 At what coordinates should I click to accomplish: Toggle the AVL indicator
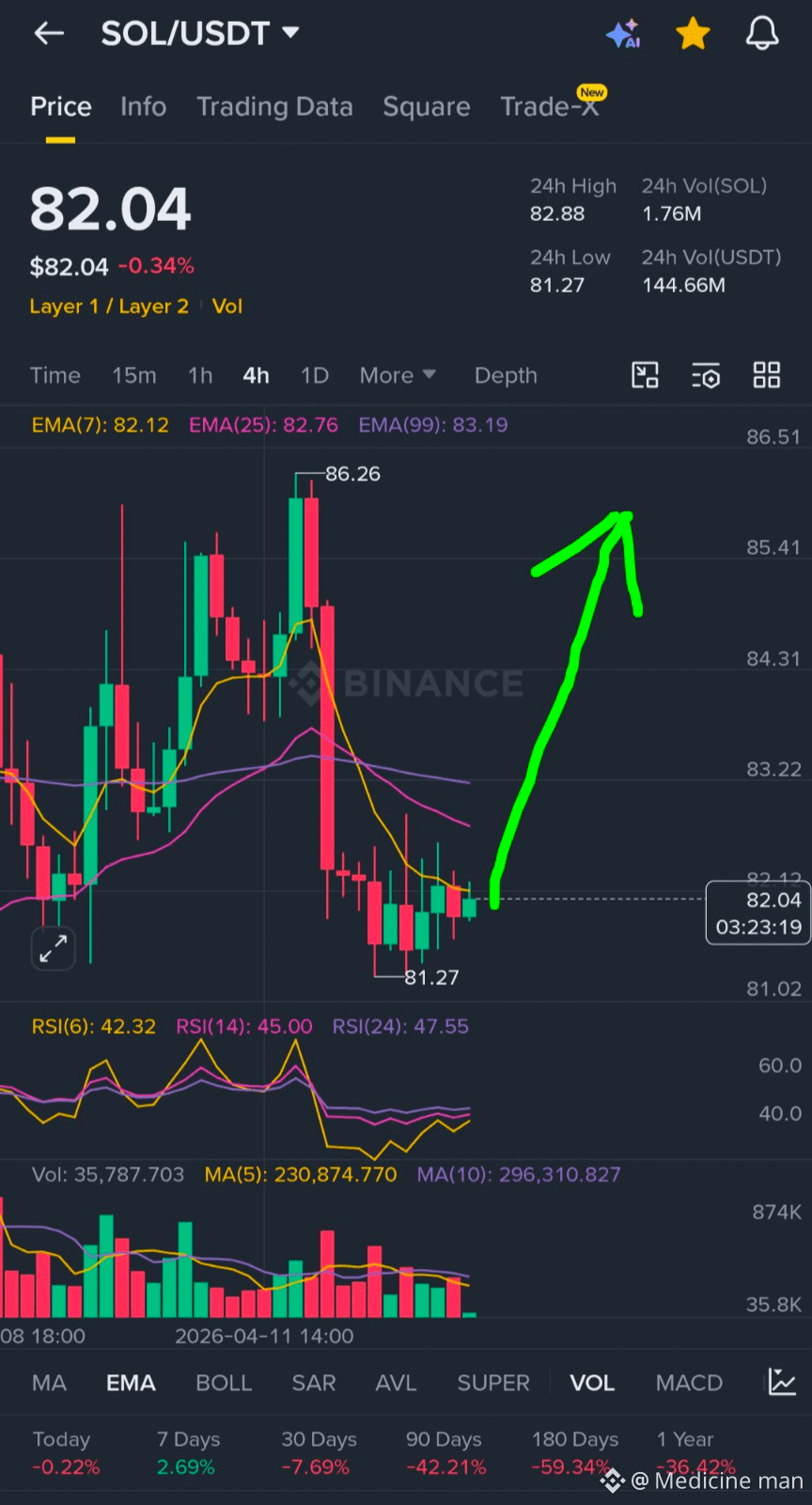tap(396, 1383)
